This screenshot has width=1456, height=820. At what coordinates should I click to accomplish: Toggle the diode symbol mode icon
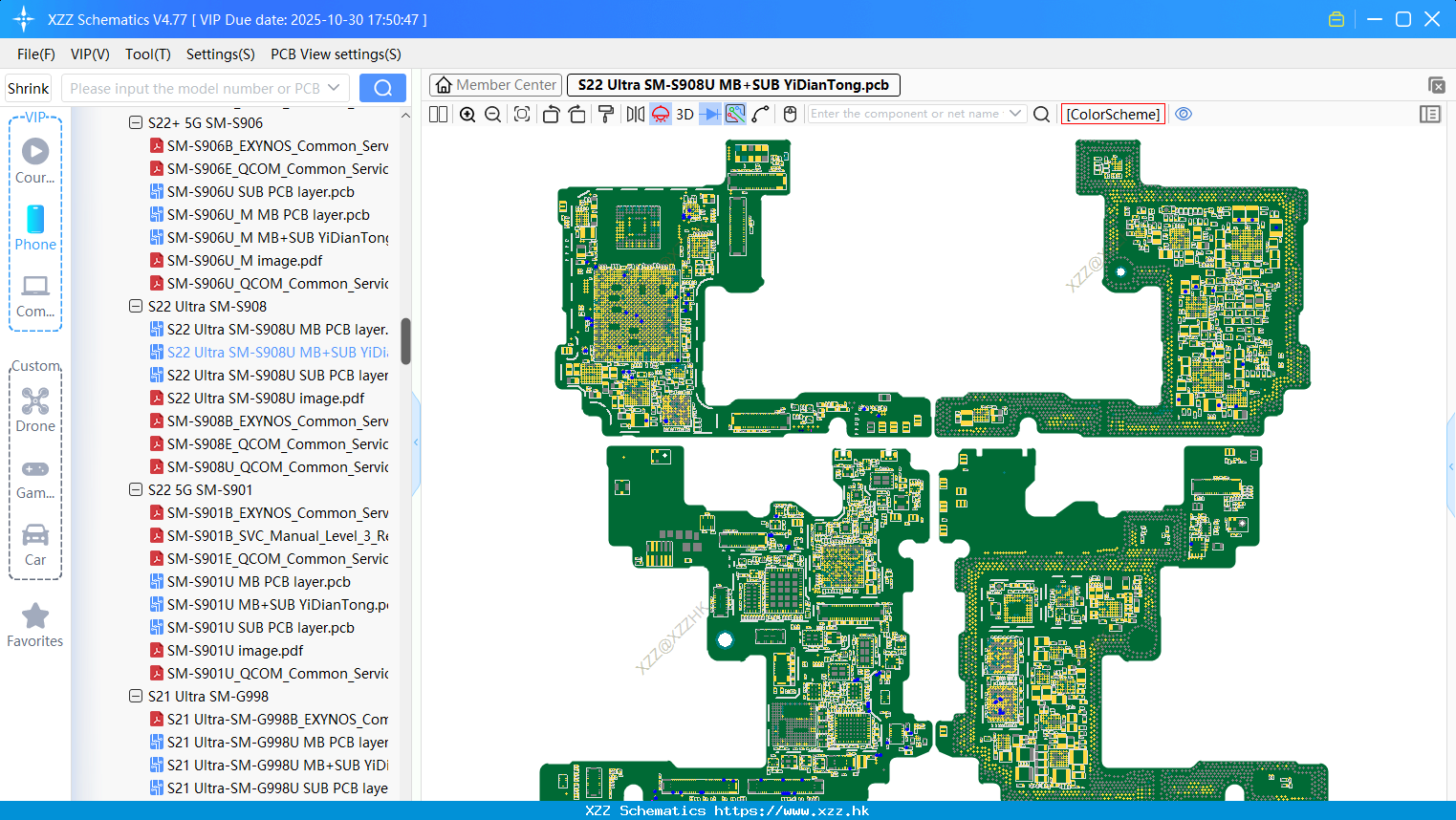[709, 114]
